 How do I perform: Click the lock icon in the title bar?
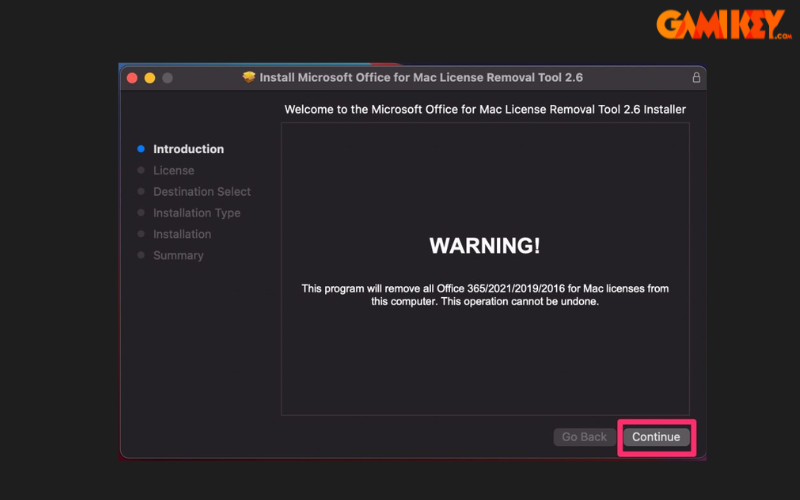click(x=696, y=77)
